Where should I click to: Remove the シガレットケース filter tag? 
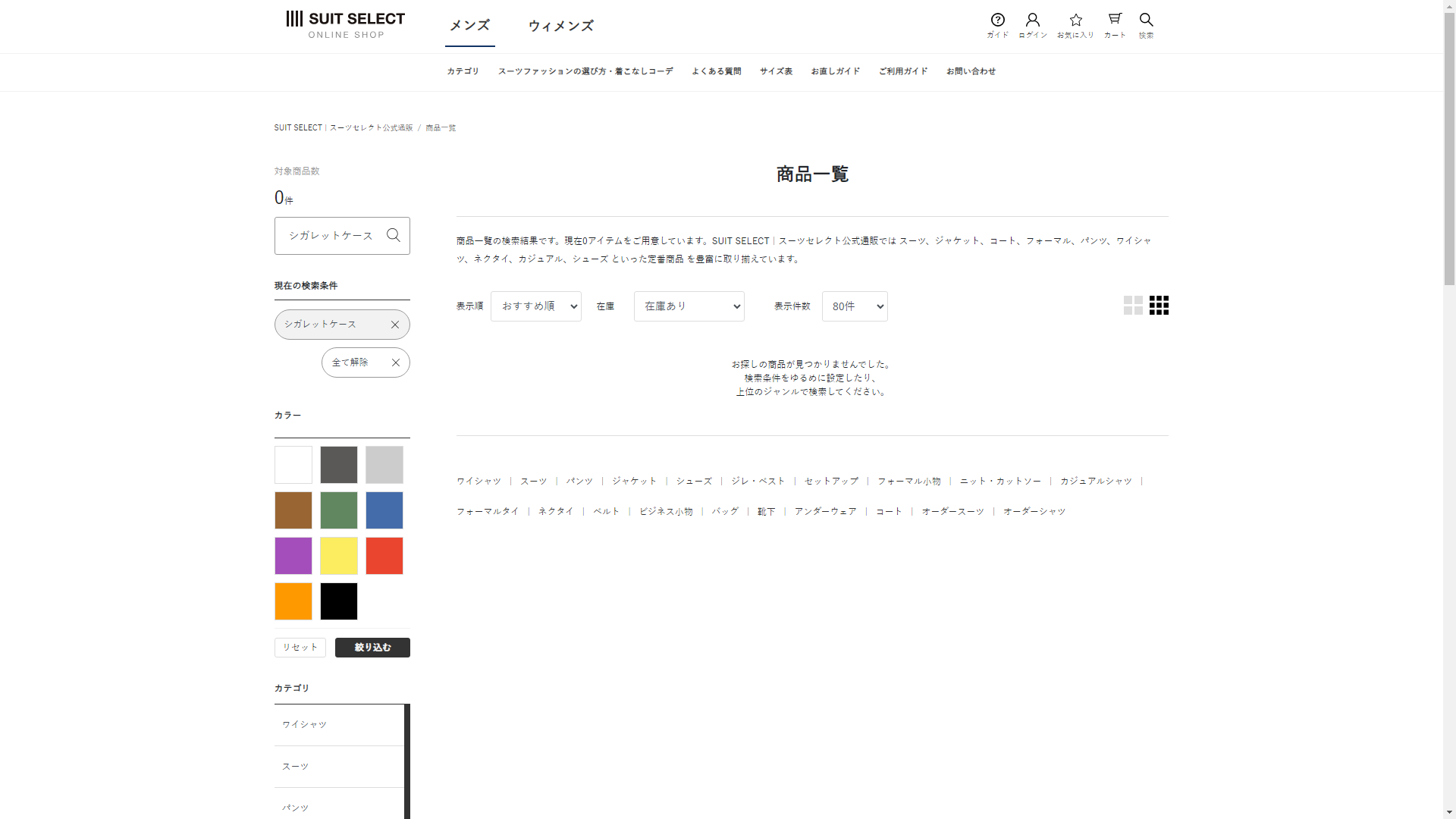(394, 325)
